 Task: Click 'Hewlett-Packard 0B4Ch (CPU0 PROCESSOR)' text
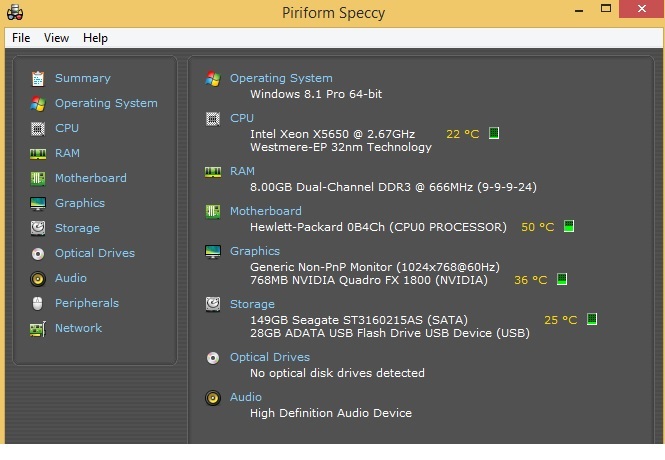(x=378, y=227)
